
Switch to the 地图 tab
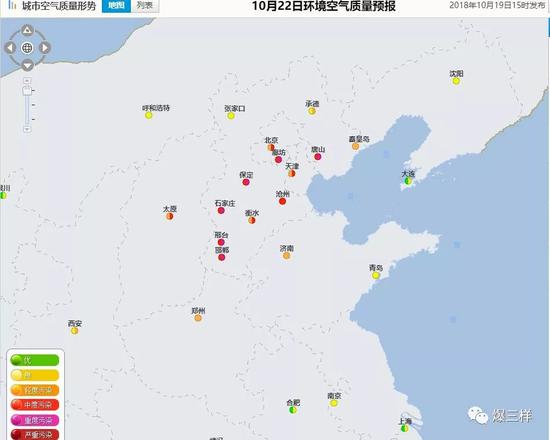coord(116,5)
